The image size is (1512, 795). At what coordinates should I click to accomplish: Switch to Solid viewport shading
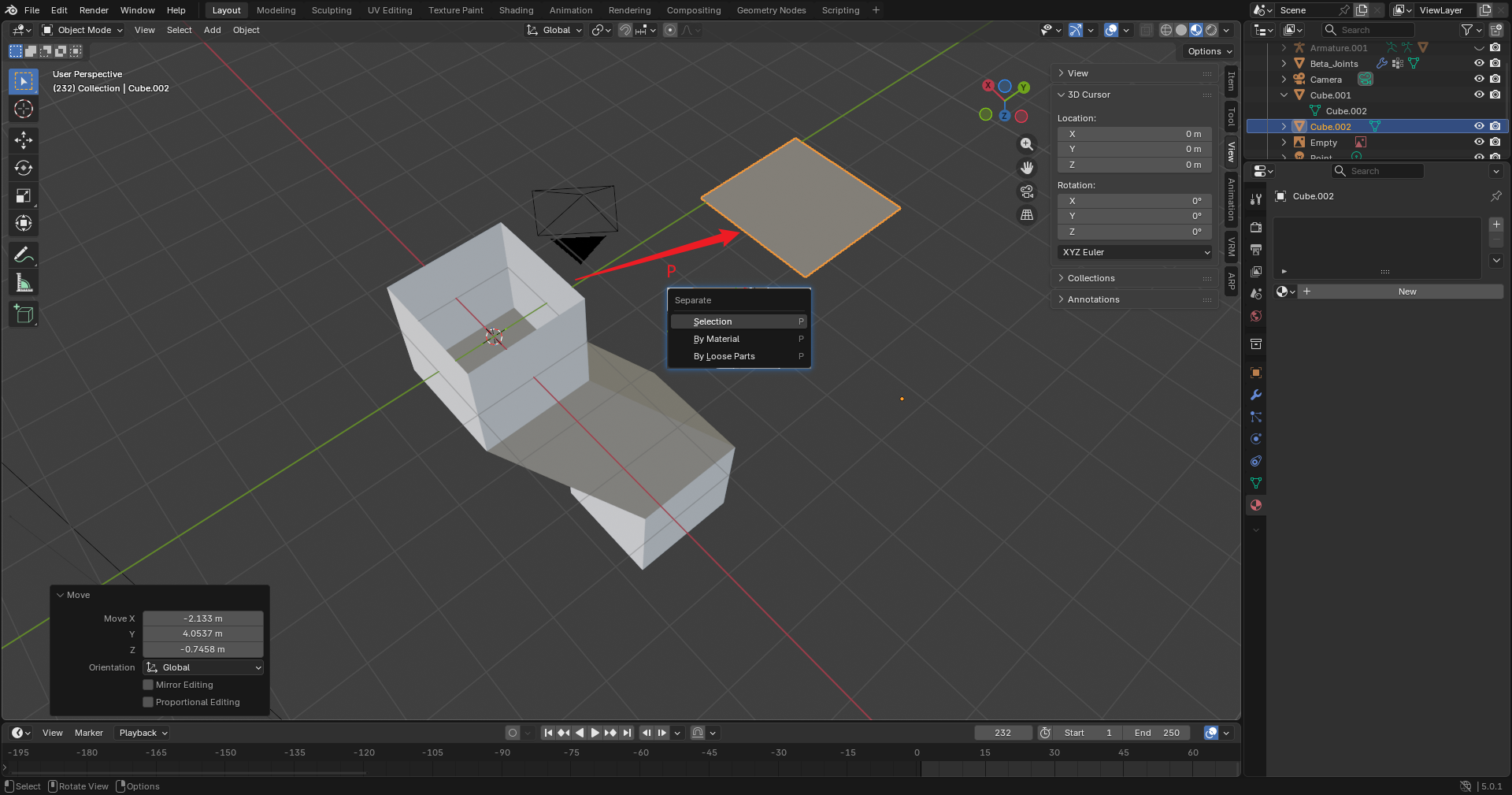1181,30
